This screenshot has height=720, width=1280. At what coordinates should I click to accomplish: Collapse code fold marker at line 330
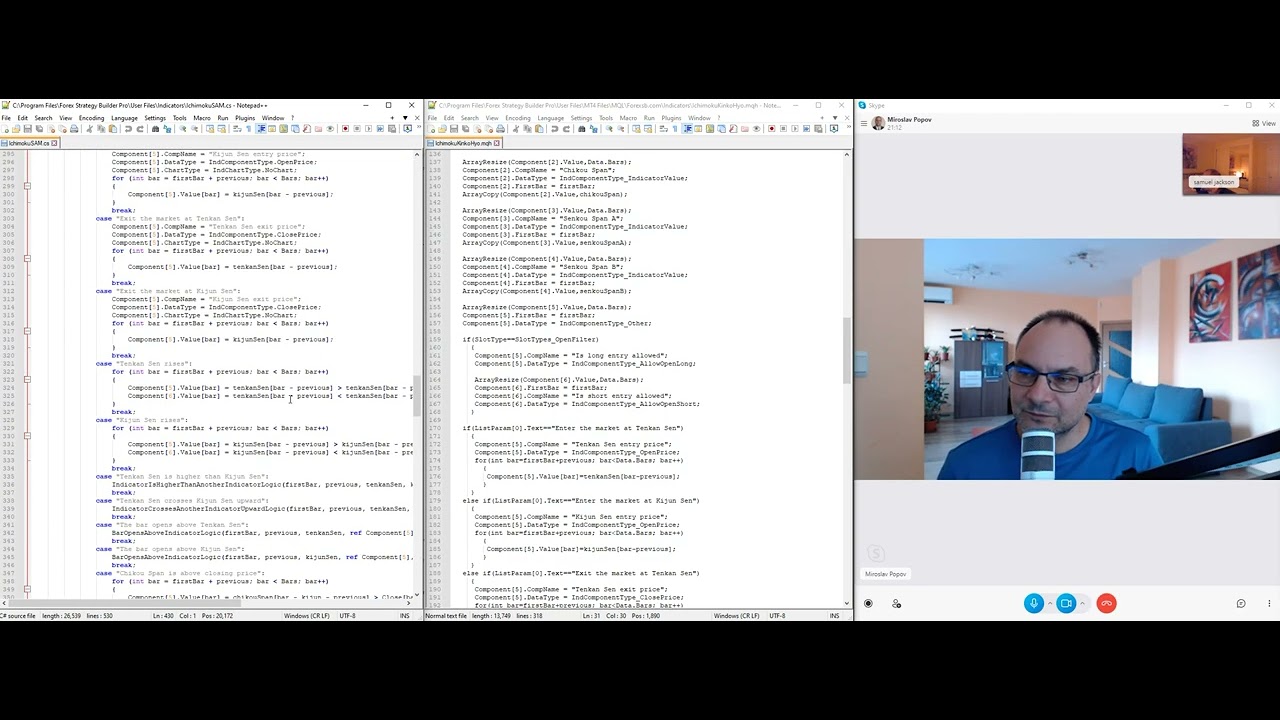pos(27,435)
